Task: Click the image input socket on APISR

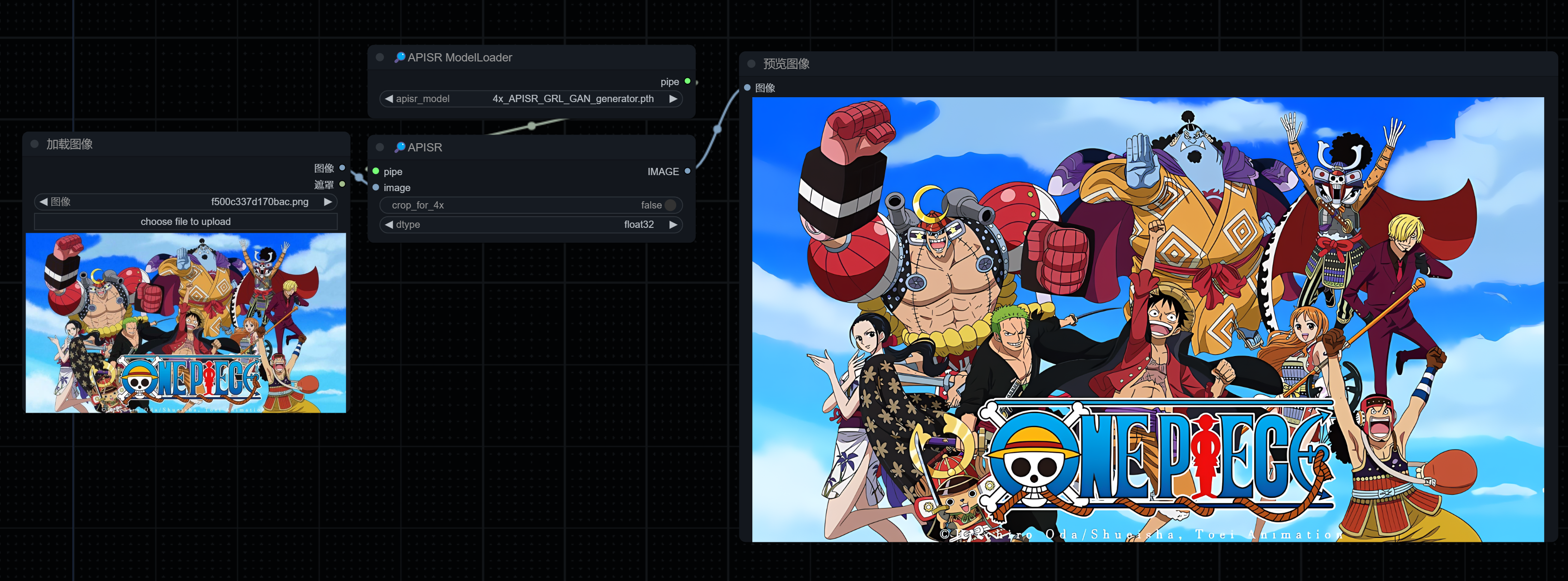Action: pyautogui.click(x=376, y=187)
